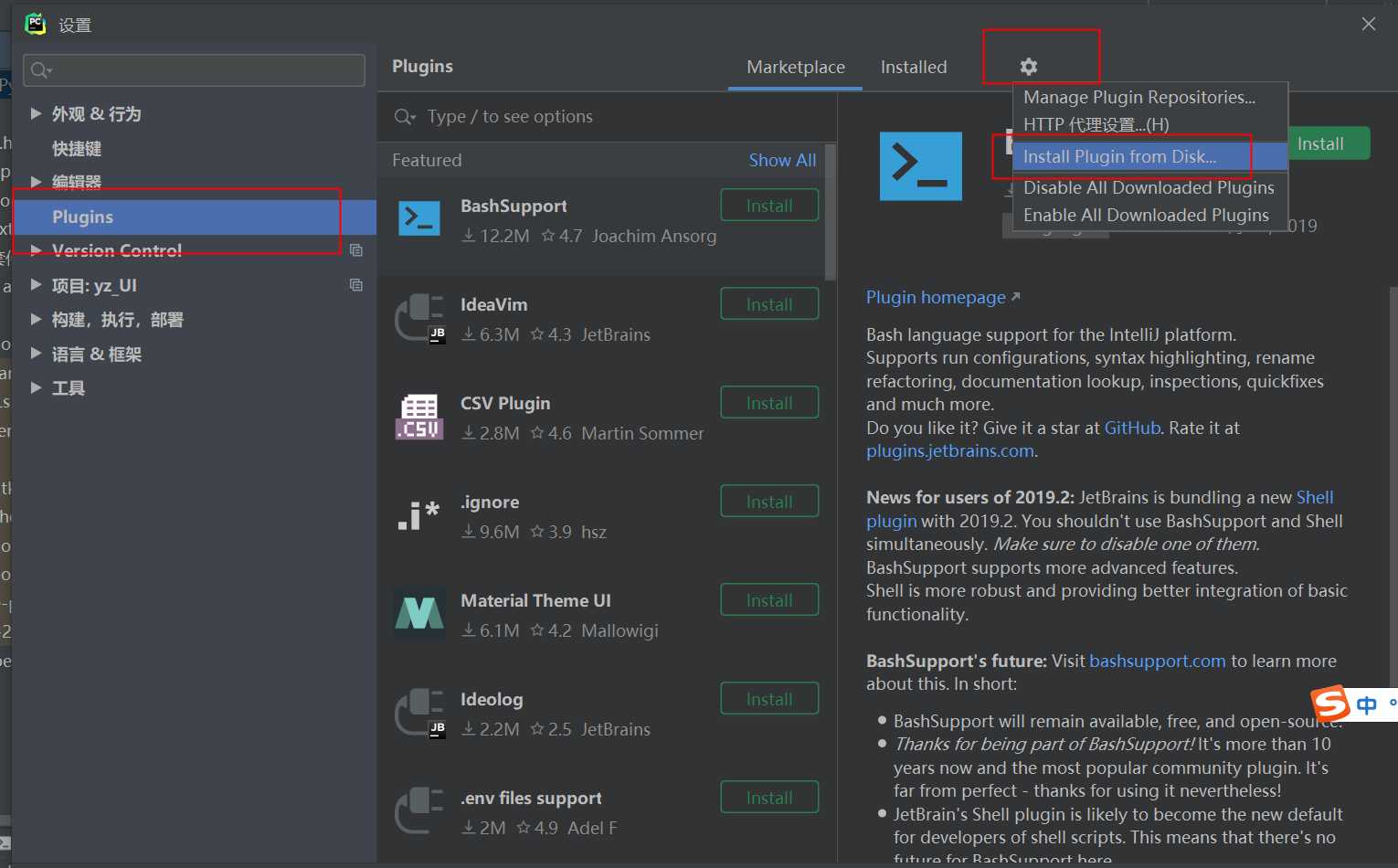Select the Material Theme UI name
The image size is (1398, 868).
(x=535, y=600)
